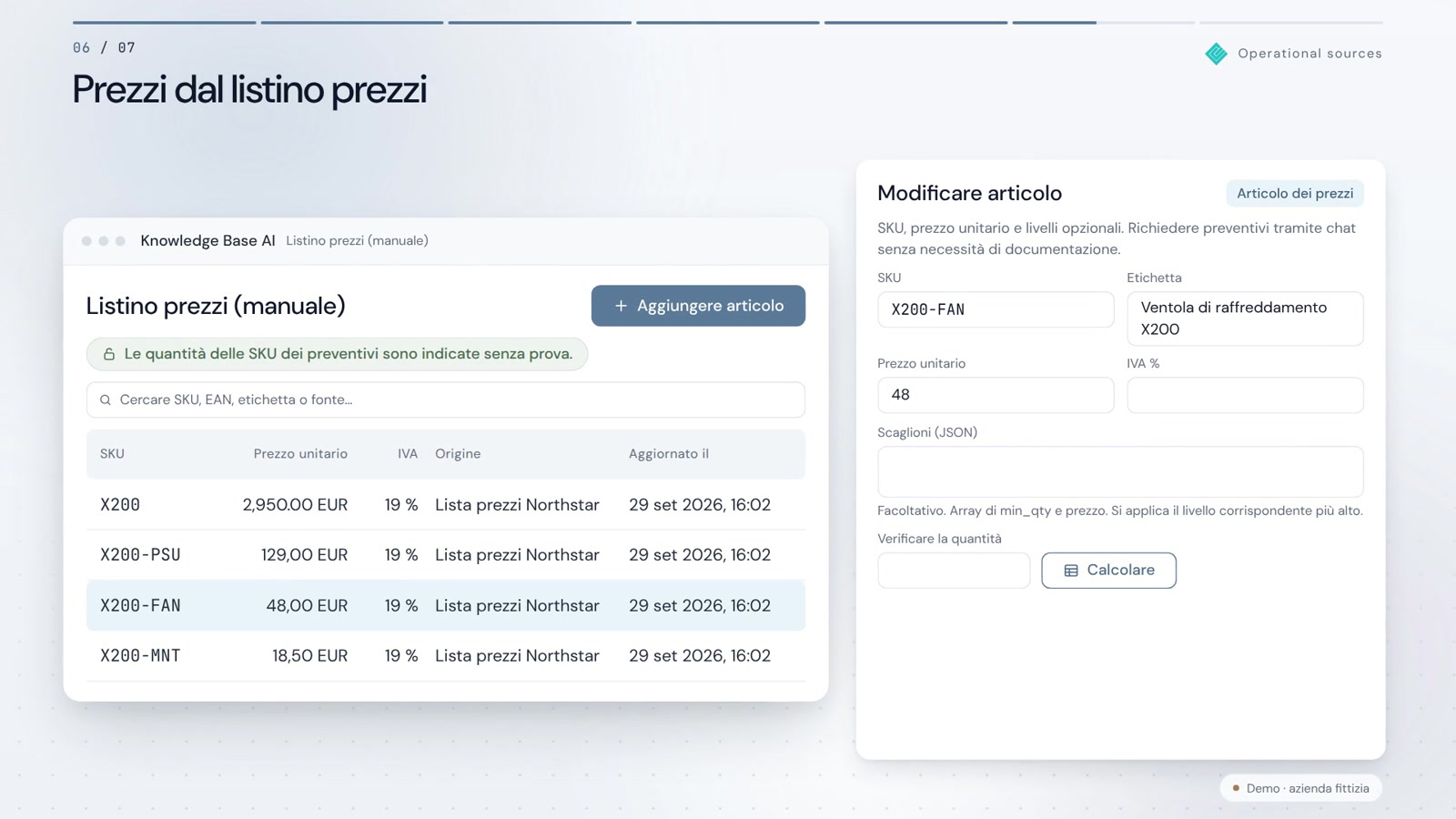Click the SKU field containing X200-FAN
The width and height of the screenshot is (1456, 819).
[996, 309]
